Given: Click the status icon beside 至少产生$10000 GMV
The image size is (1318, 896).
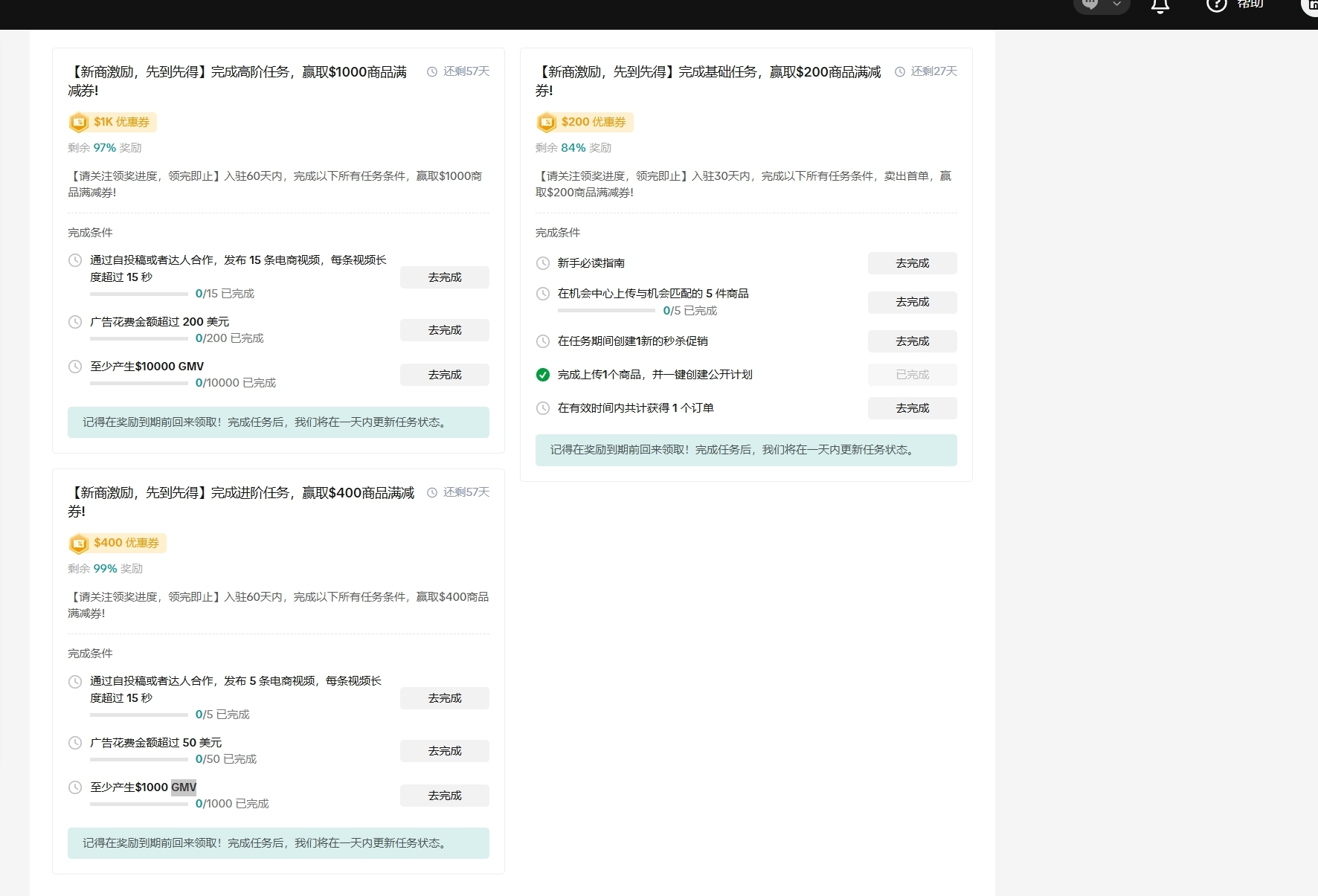Looking at the screenshot, I should pos(75,367).
